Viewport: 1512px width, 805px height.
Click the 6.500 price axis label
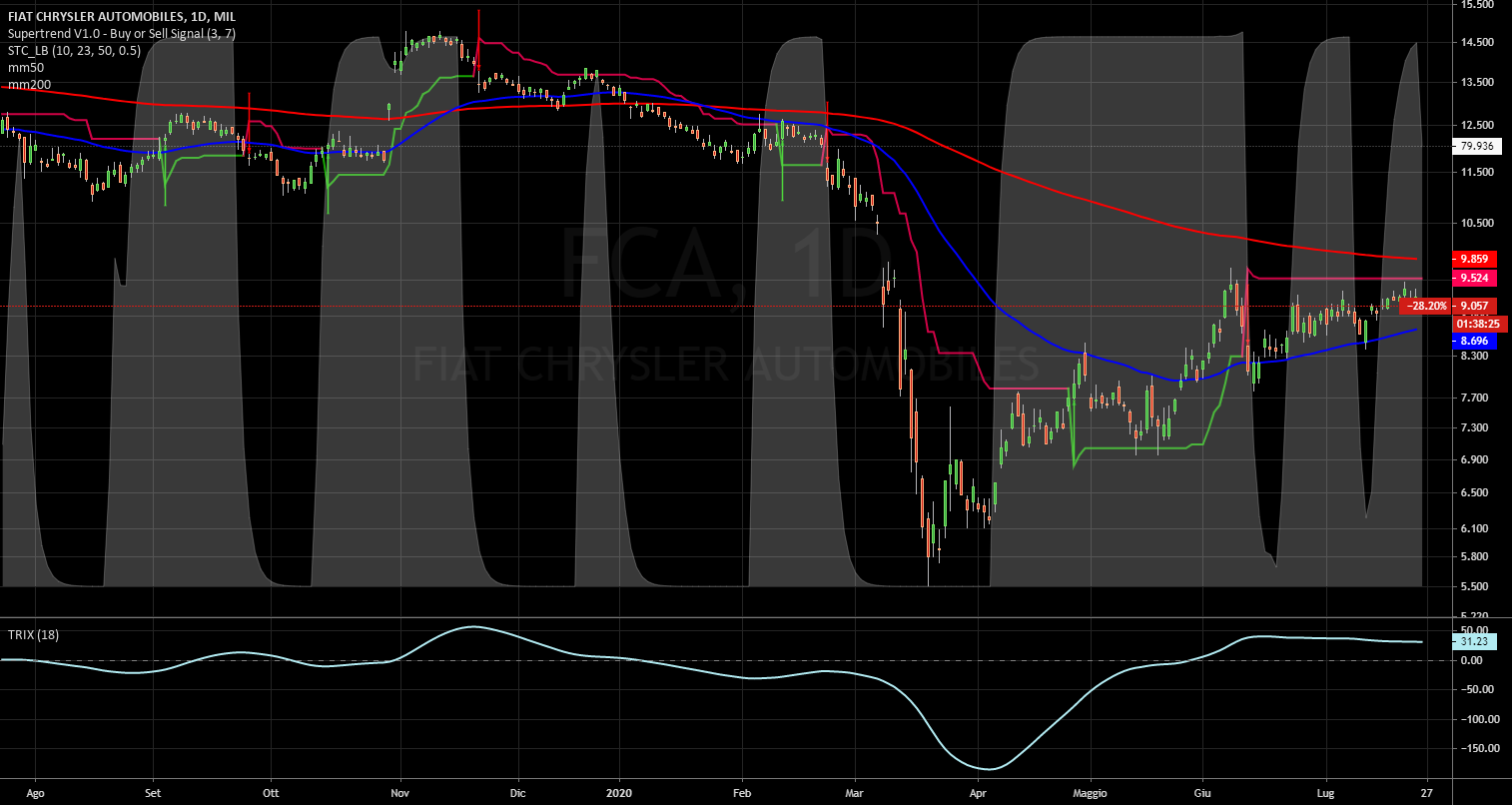[1474, 492]
